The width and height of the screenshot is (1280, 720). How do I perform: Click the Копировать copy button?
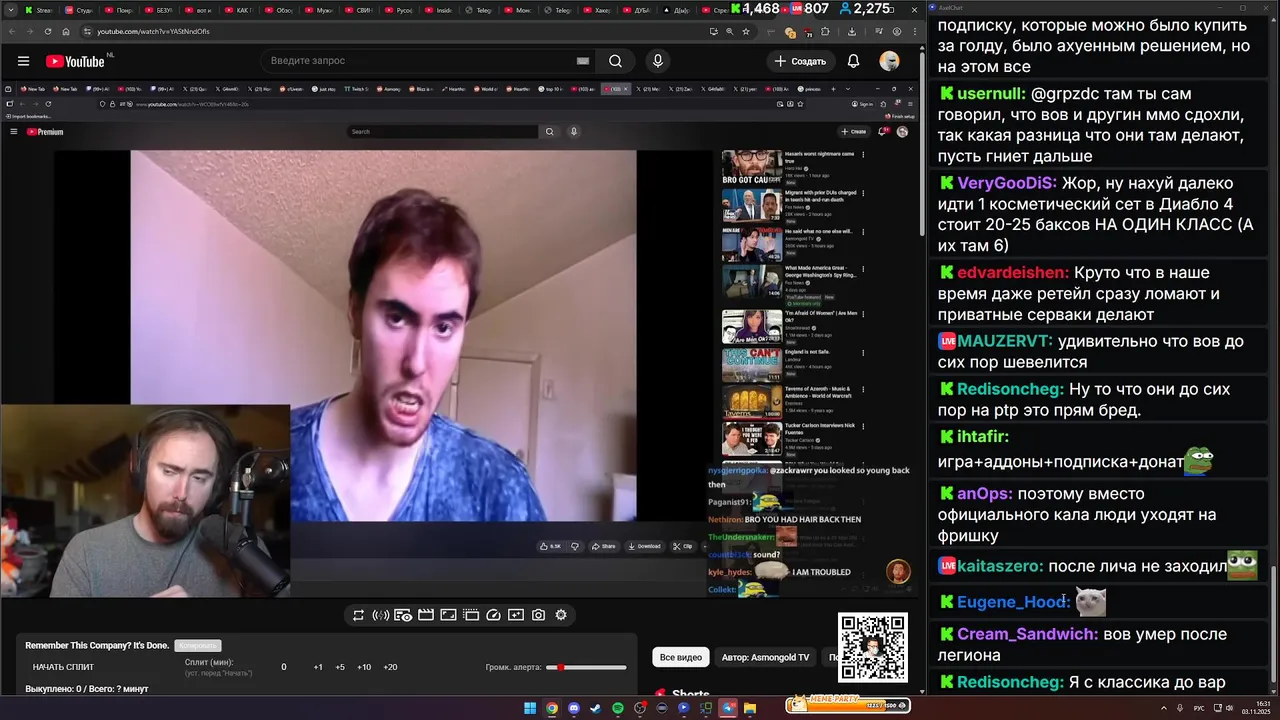[197, 646]
